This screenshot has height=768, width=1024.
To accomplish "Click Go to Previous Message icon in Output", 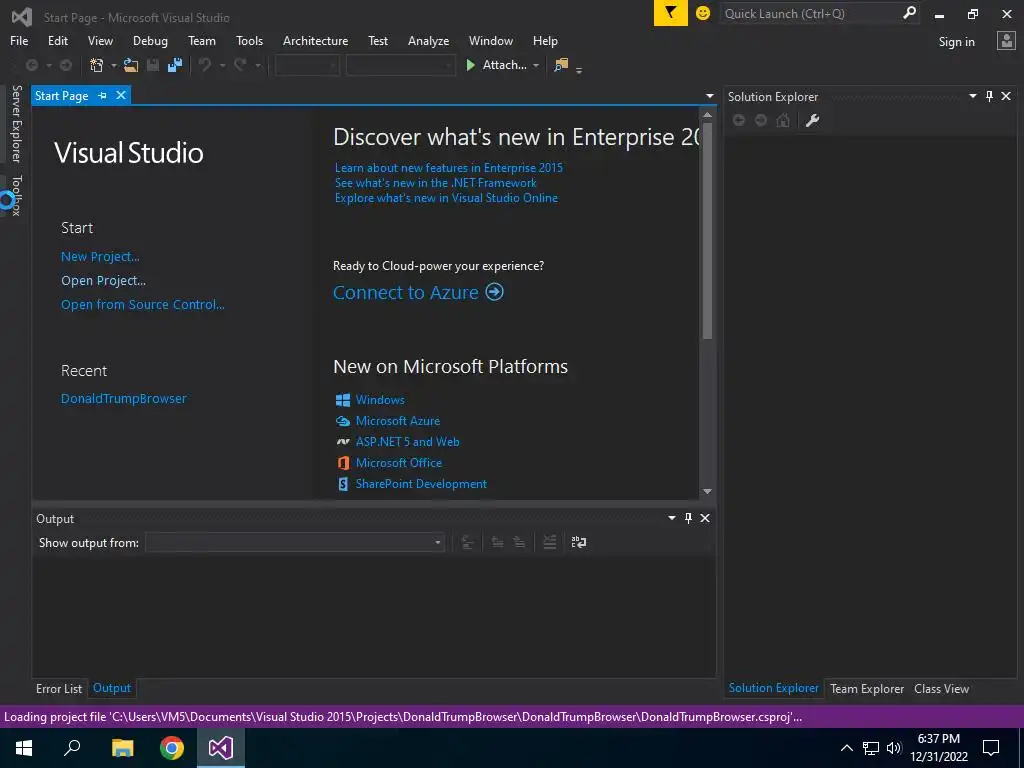I will pyautogui.click(x=498, y=543).
